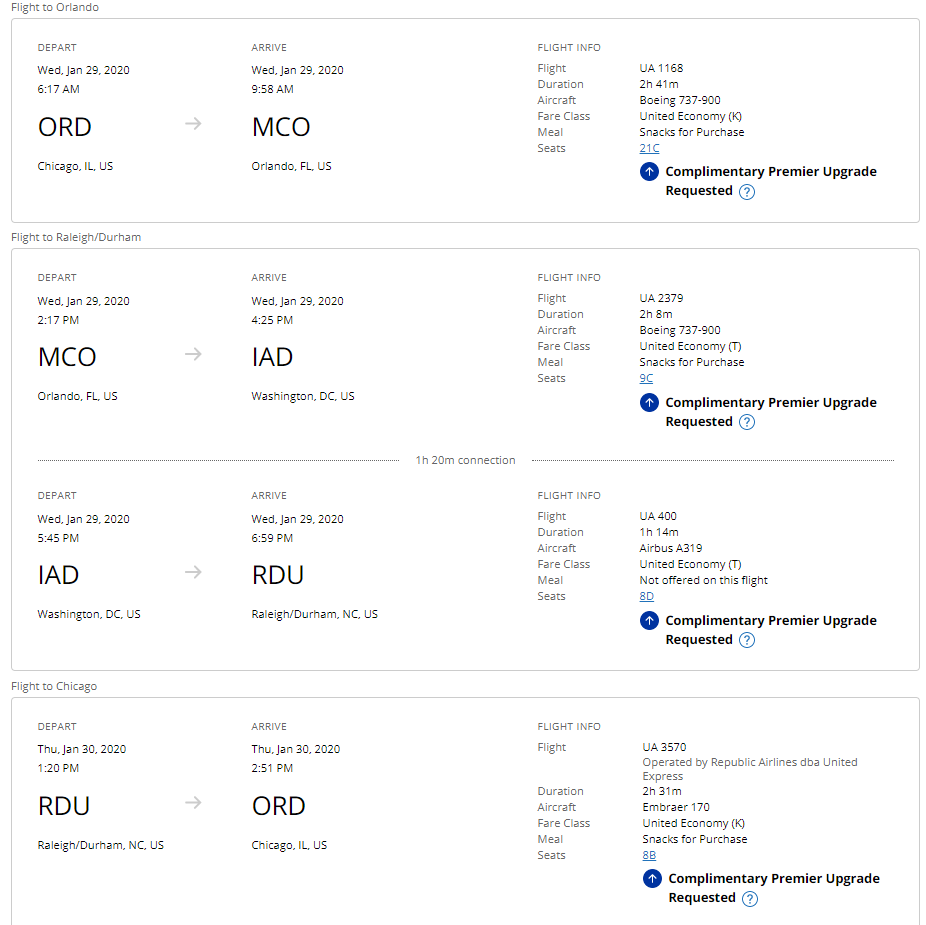Click the arrow between IAD and RDU
The image size is (926, 925).
pos(194,572)
